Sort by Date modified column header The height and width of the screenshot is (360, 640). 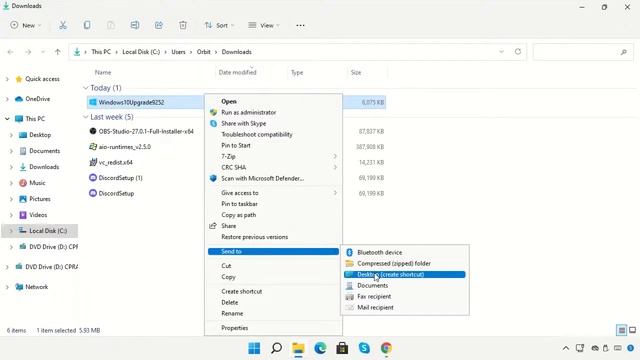click(x=237, y=72)
